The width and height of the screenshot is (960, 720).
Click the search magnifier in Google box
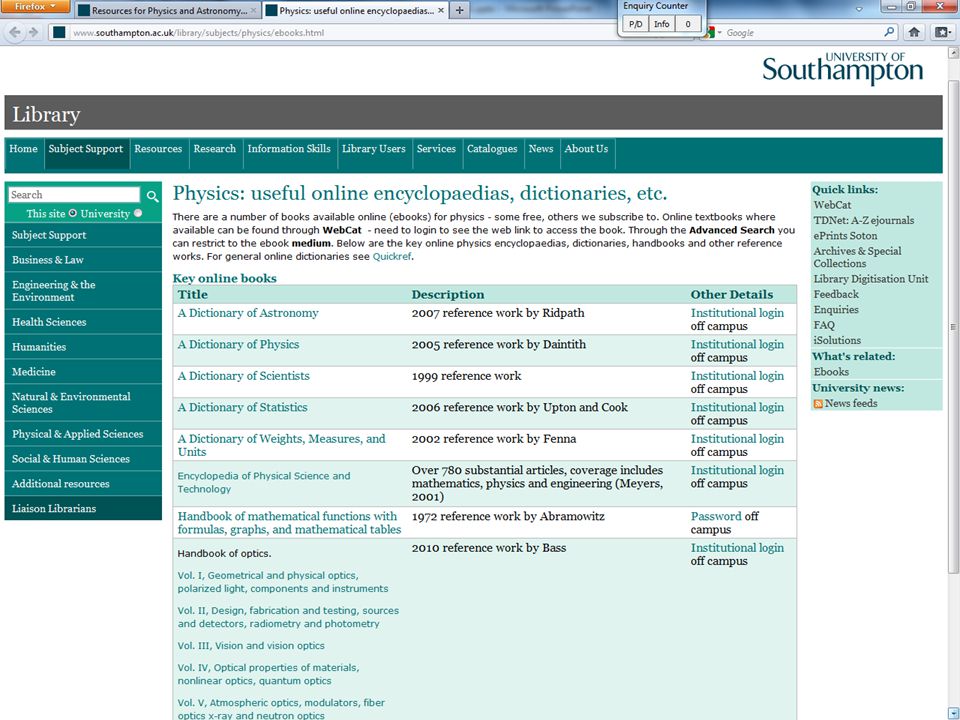[x=889, y=32]
